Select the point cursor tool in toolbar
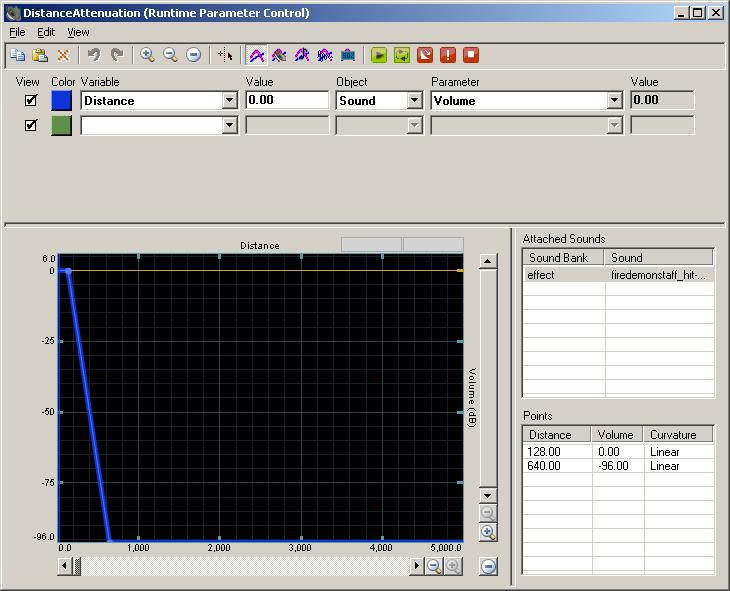The image size is (730, 591). 225,56
